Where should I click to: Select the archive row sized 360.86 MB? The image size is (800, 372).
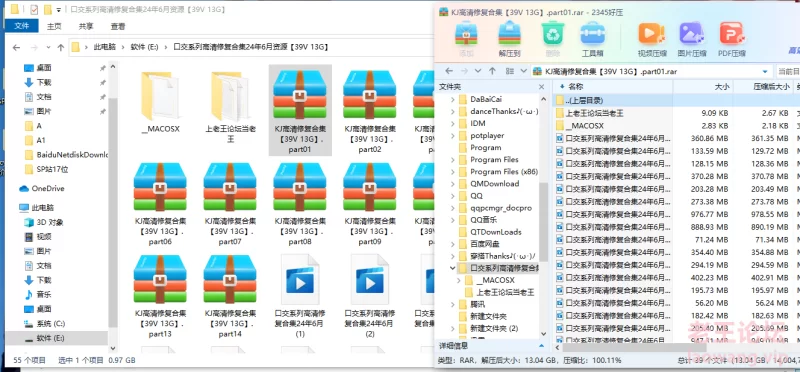677,138
